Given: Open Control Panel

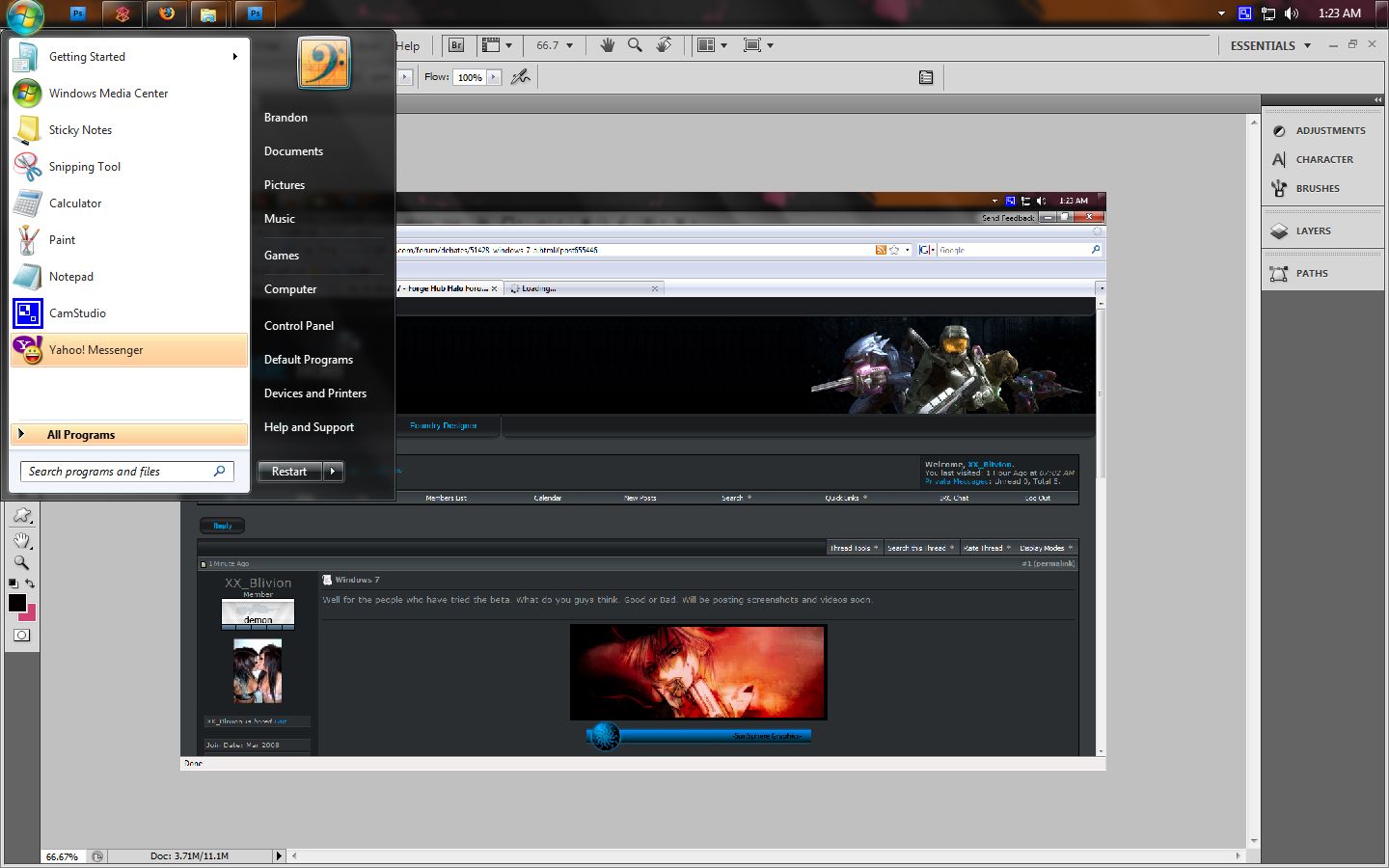Looking at the screenshot, I should [x=299, y=326].
